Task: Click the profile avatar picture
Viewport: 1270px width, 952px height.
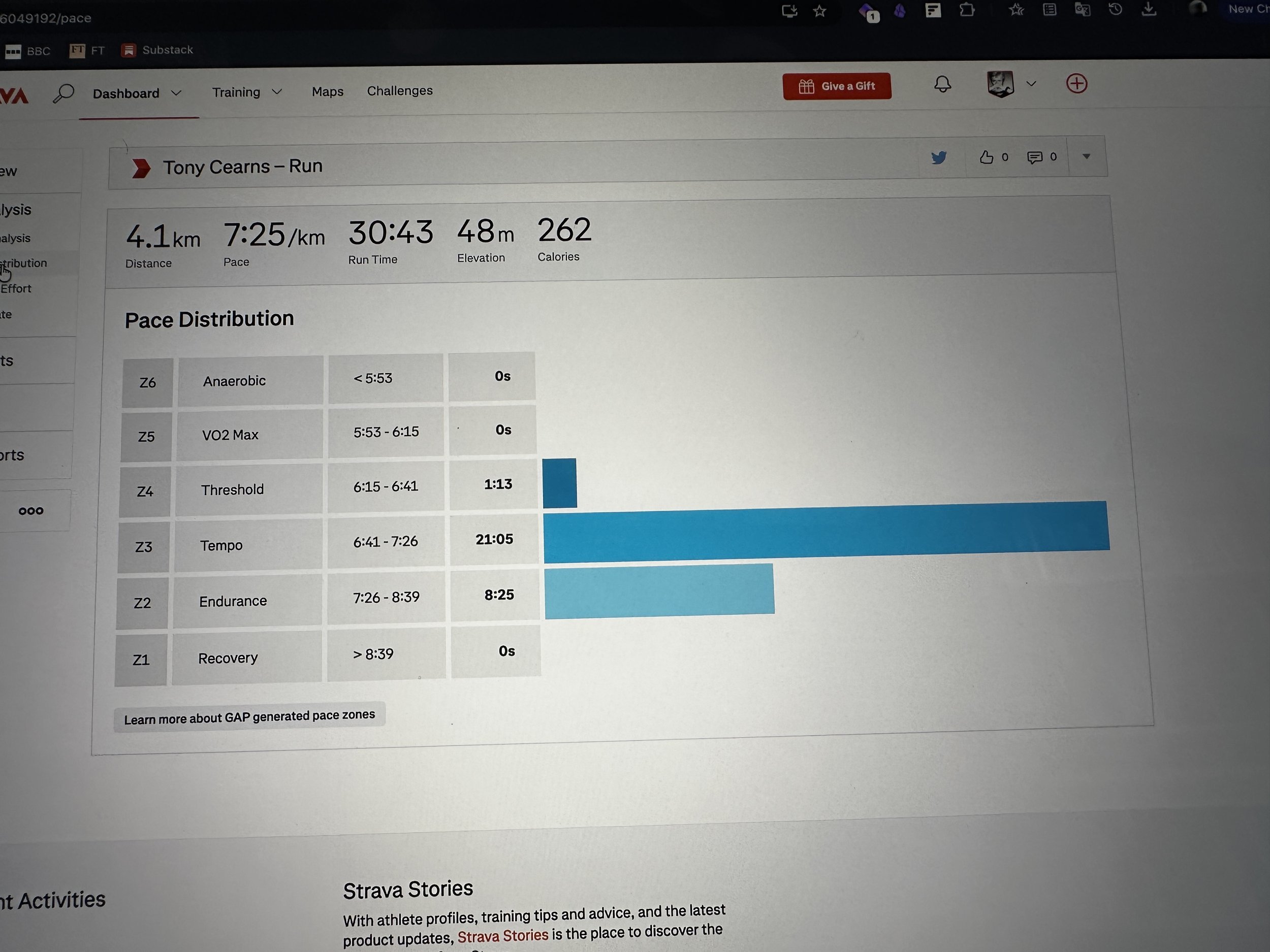Action: [x=1000, y=84]
